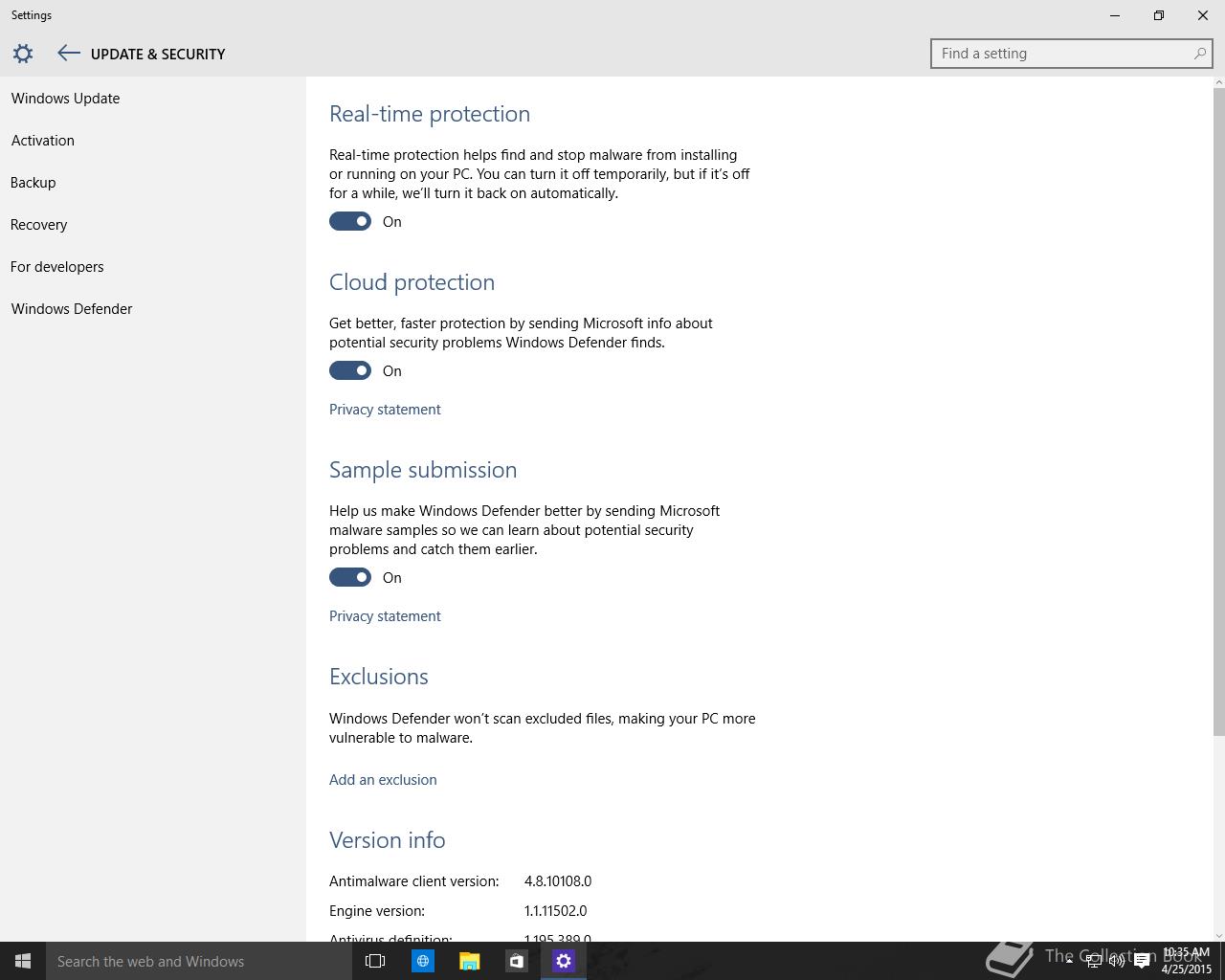The width and height of the screenshot is (1225, 980).
Task: Click antimalware client version value 4.8.10108.0
Action: pyautogui.click(x=558, y=880)
